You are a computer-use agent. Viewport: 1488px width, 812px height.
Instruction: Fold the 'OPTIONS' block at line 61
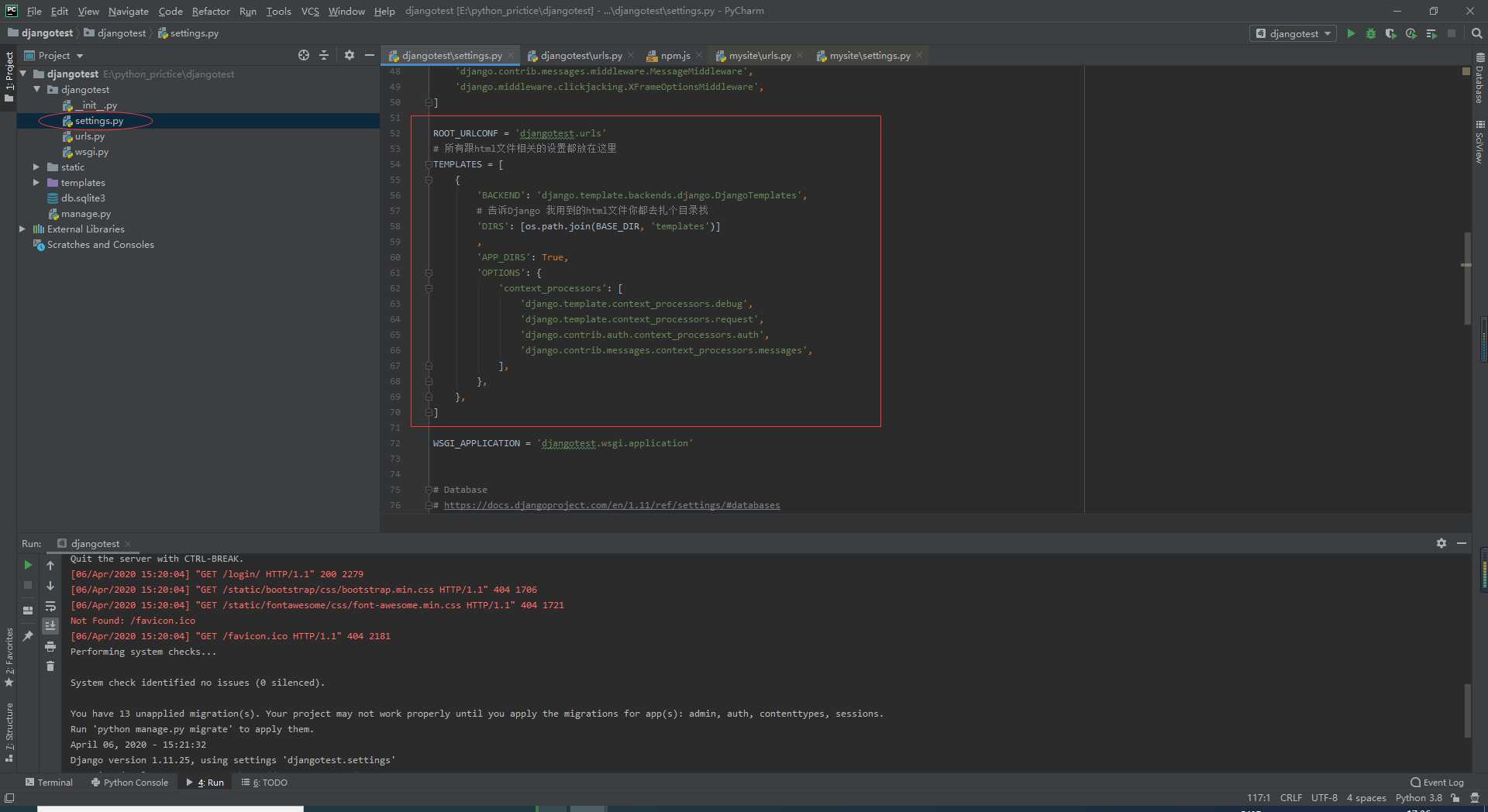coord(429,273)
